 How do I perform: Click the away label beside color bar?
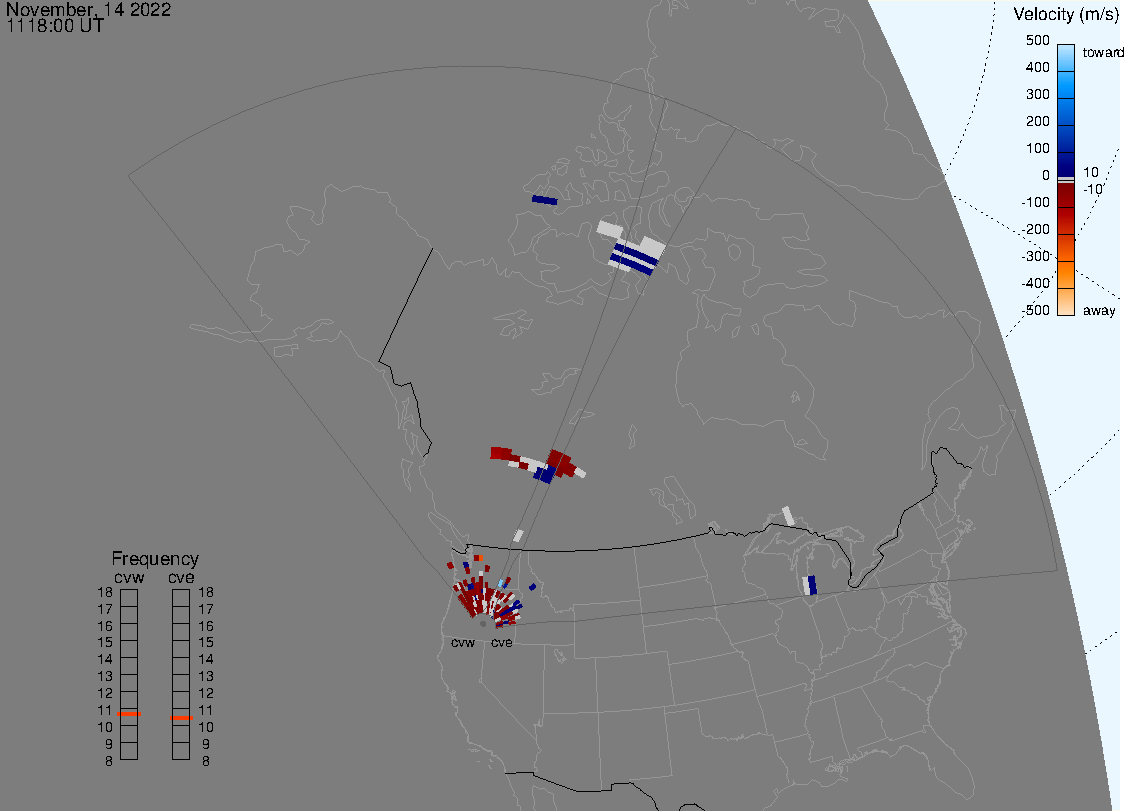1099,310
